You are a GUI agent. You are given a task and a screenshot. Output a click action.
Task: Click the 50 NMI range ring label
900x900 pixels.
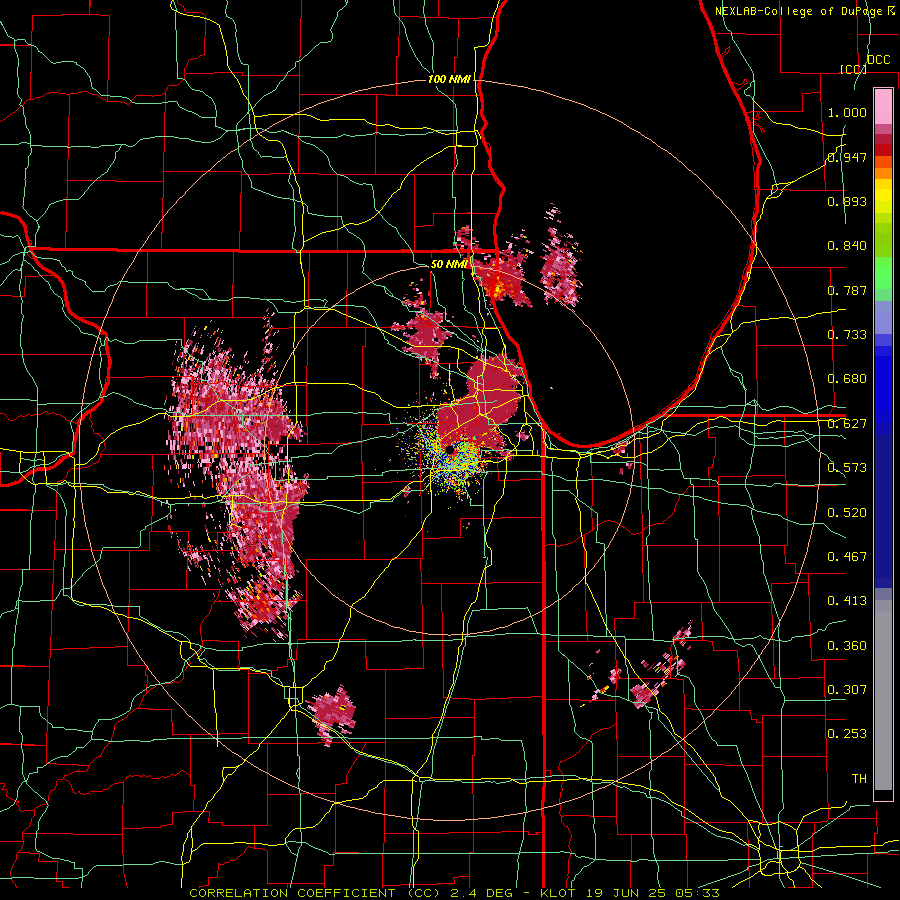tap(449, 264)
